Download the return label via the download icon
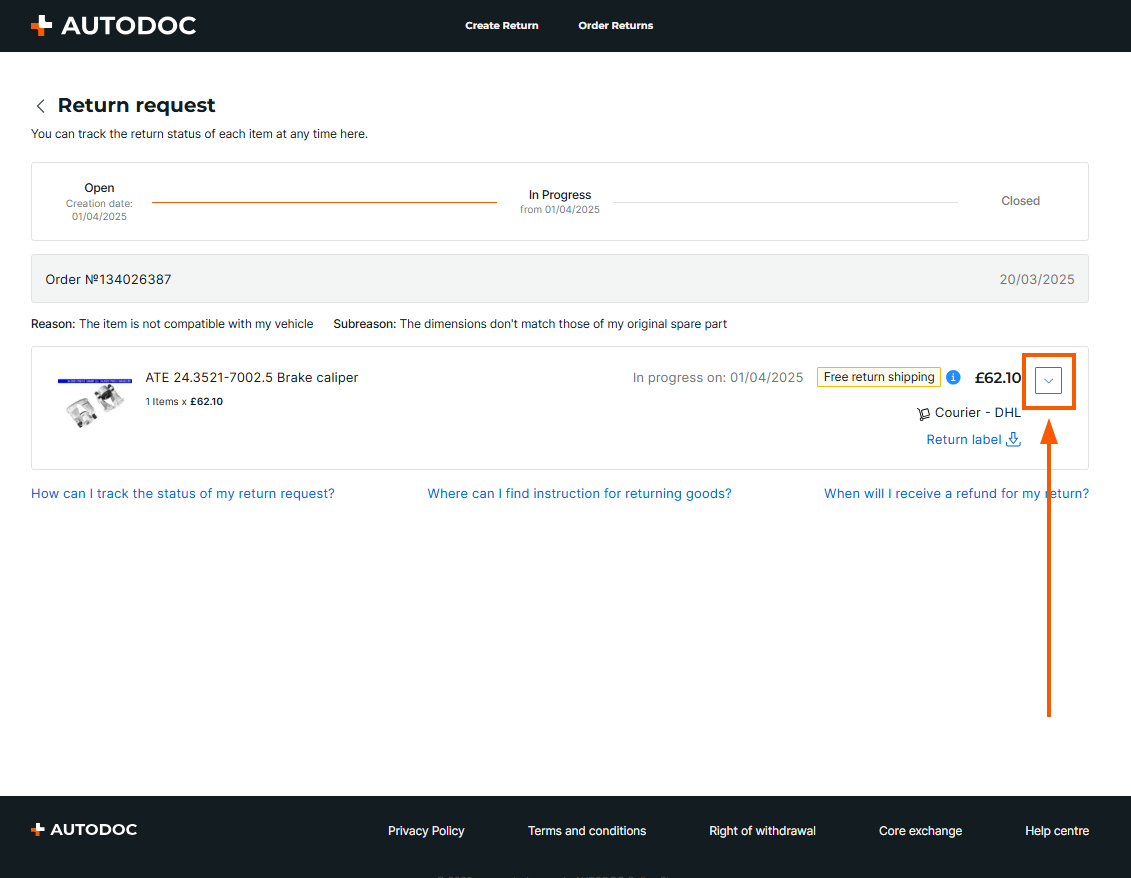Viewport: 1131px width, 878px height. tap(1013, 439)
